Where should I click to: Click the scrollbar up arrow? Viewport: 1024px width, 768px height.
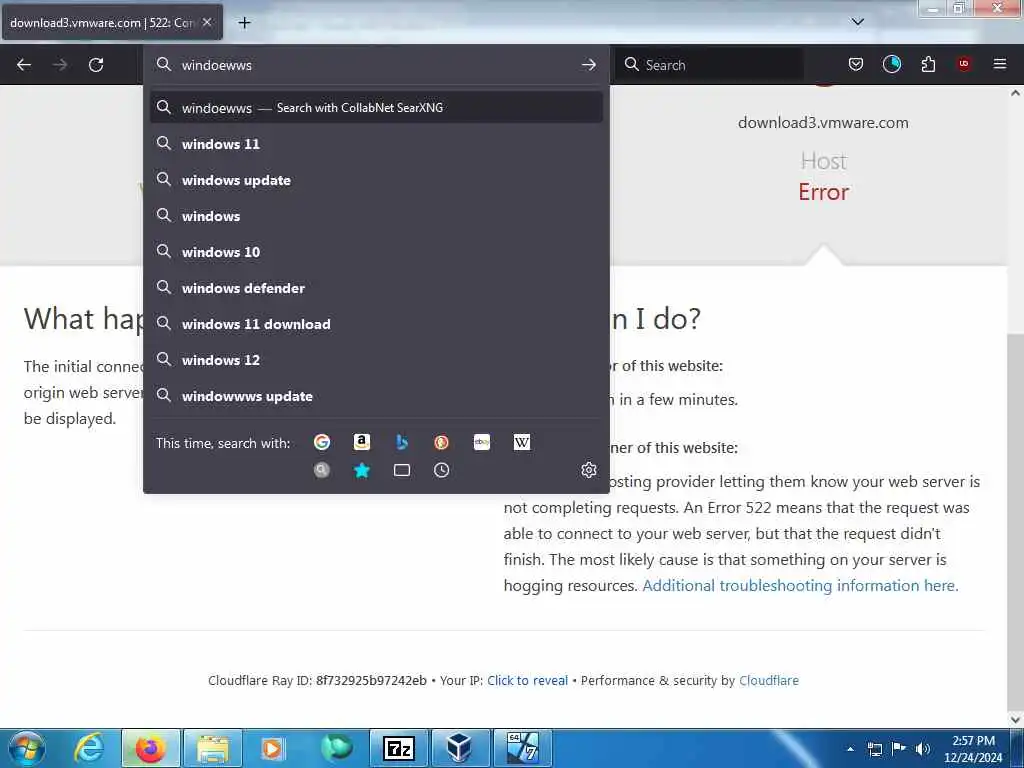tap(1016, 93)
